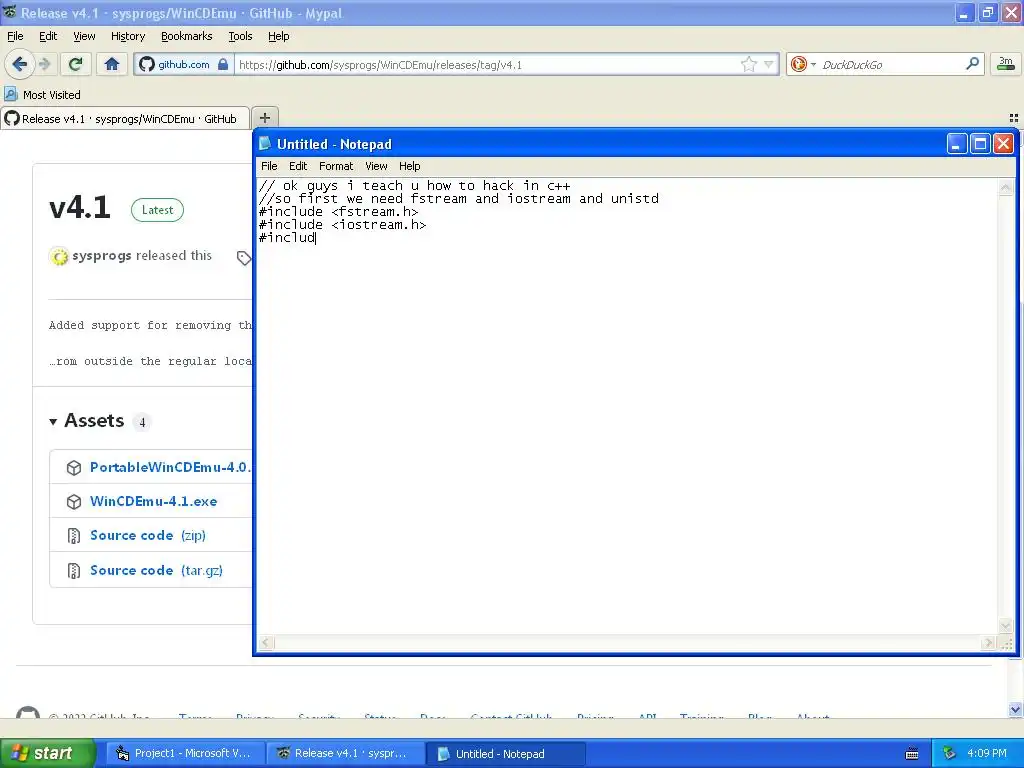This screenshot has height=768, width=1024.
Task: Open Notepad Format menu
Action: click(x=336, y=166)
